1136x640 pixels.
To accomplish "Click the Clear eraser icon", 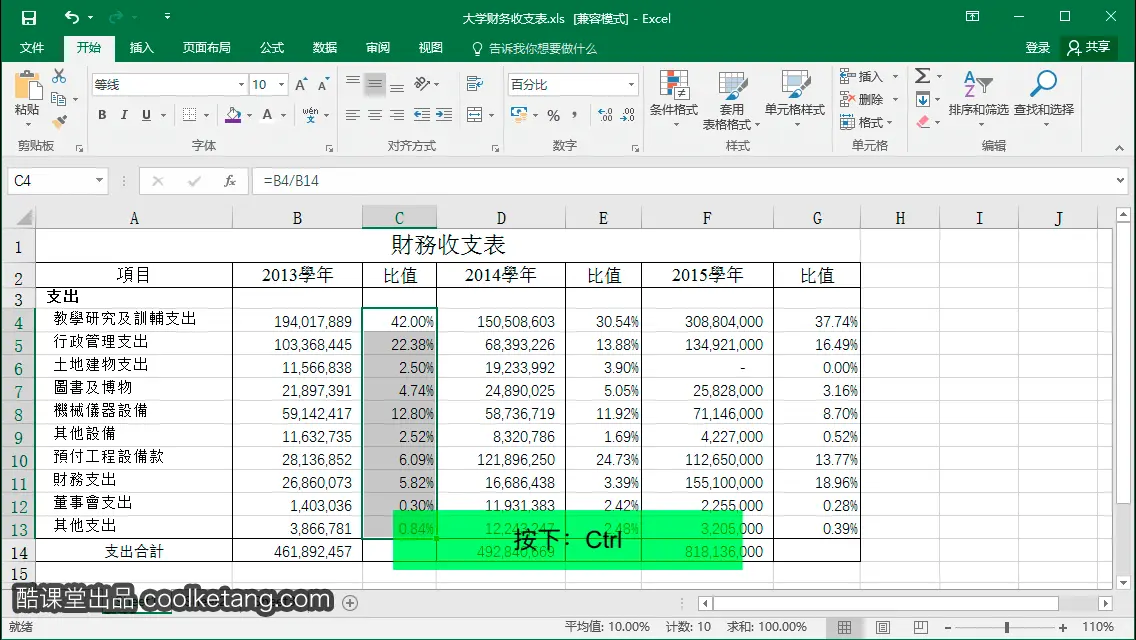I will point(922,122).
